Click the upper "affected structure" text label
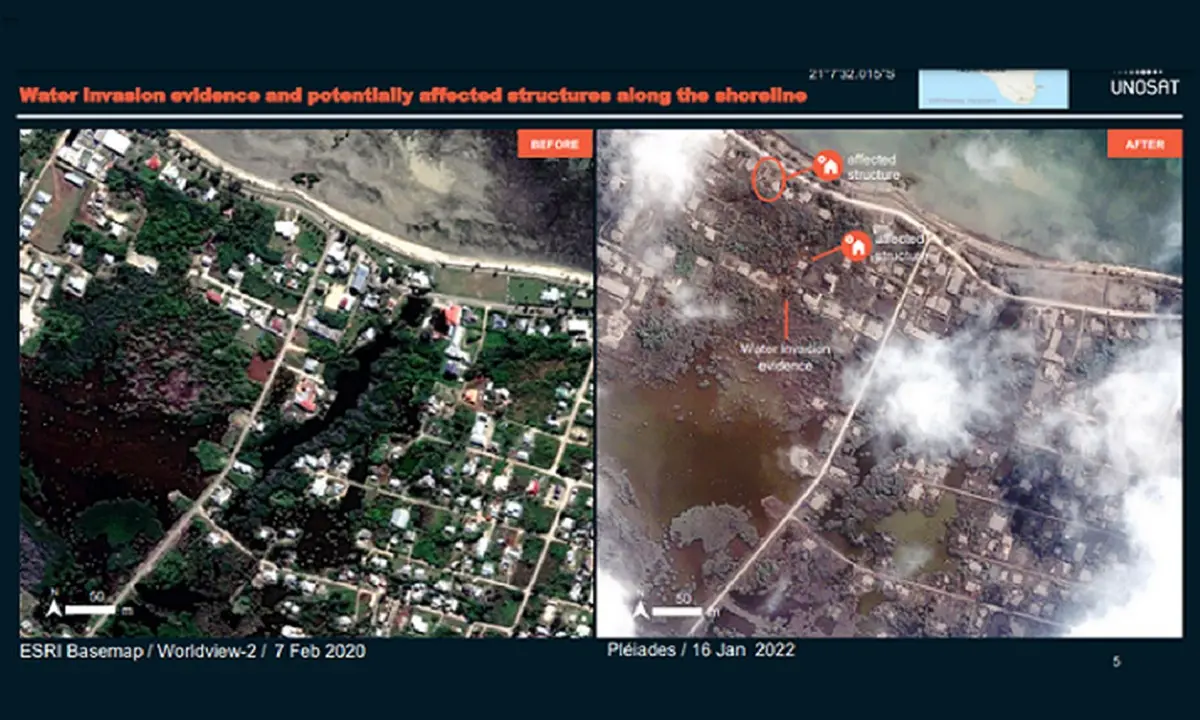The height and width of the screenshot is (720, 1200). [872, 166]
